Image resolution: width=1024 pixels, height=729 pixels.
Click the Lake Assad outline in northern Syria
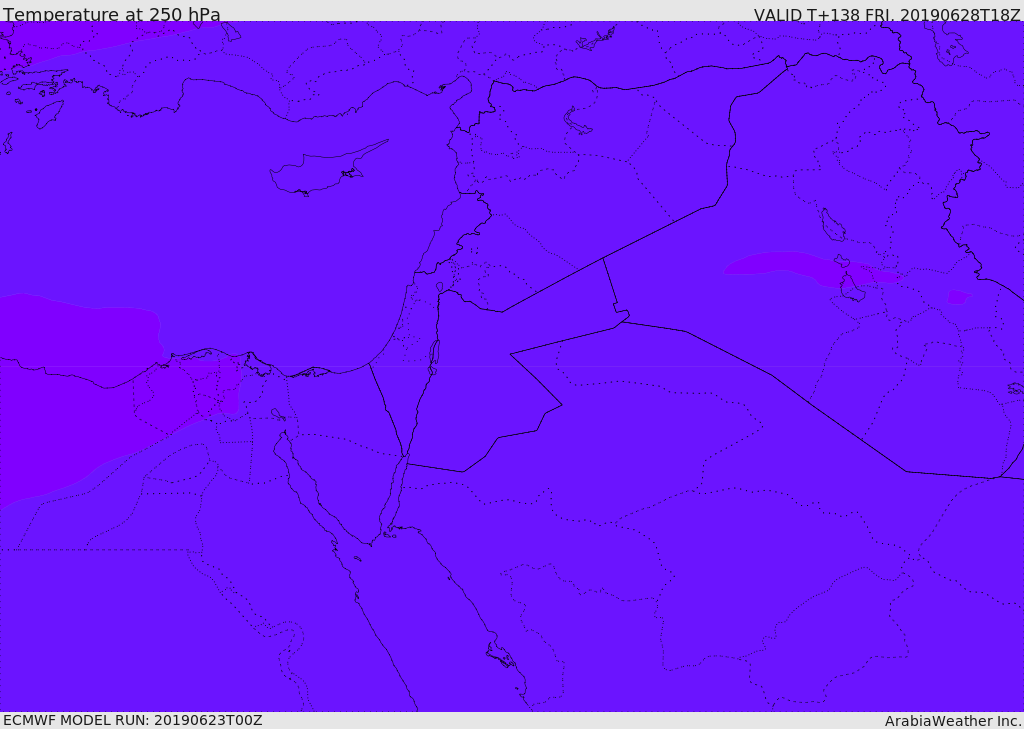point(577,122)
